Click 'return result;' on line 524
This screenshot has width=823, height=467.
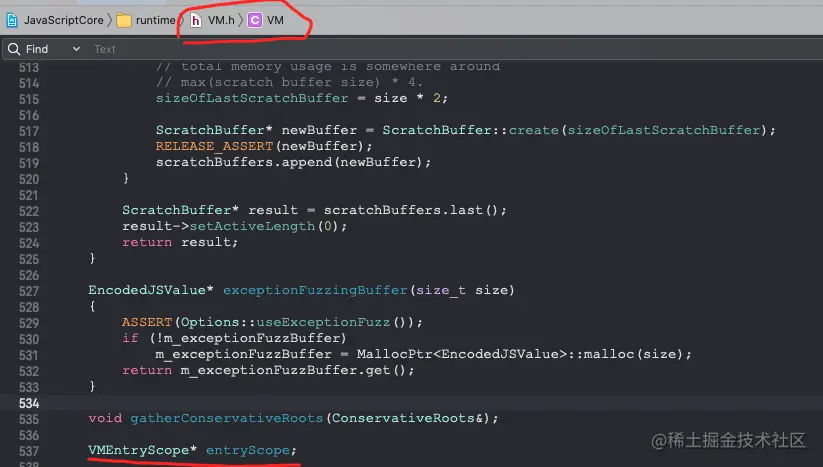click(x=180, y=242)
